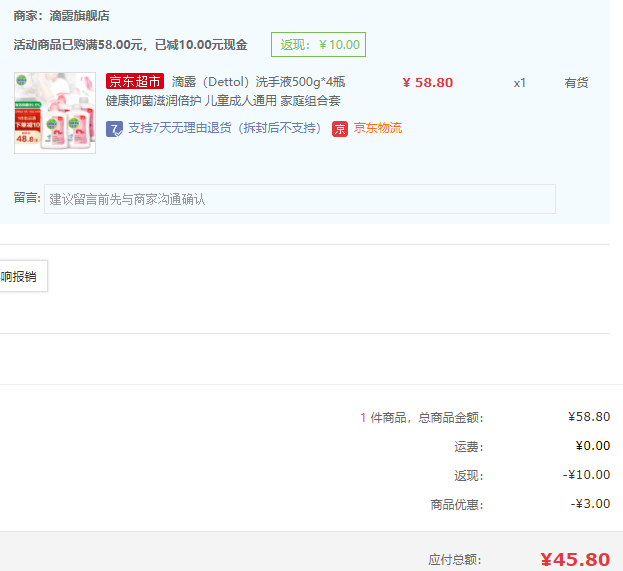Open the Dettol hand soap product thumbnail
This screenshot has height=571, width=623.
tap(55, 113)
